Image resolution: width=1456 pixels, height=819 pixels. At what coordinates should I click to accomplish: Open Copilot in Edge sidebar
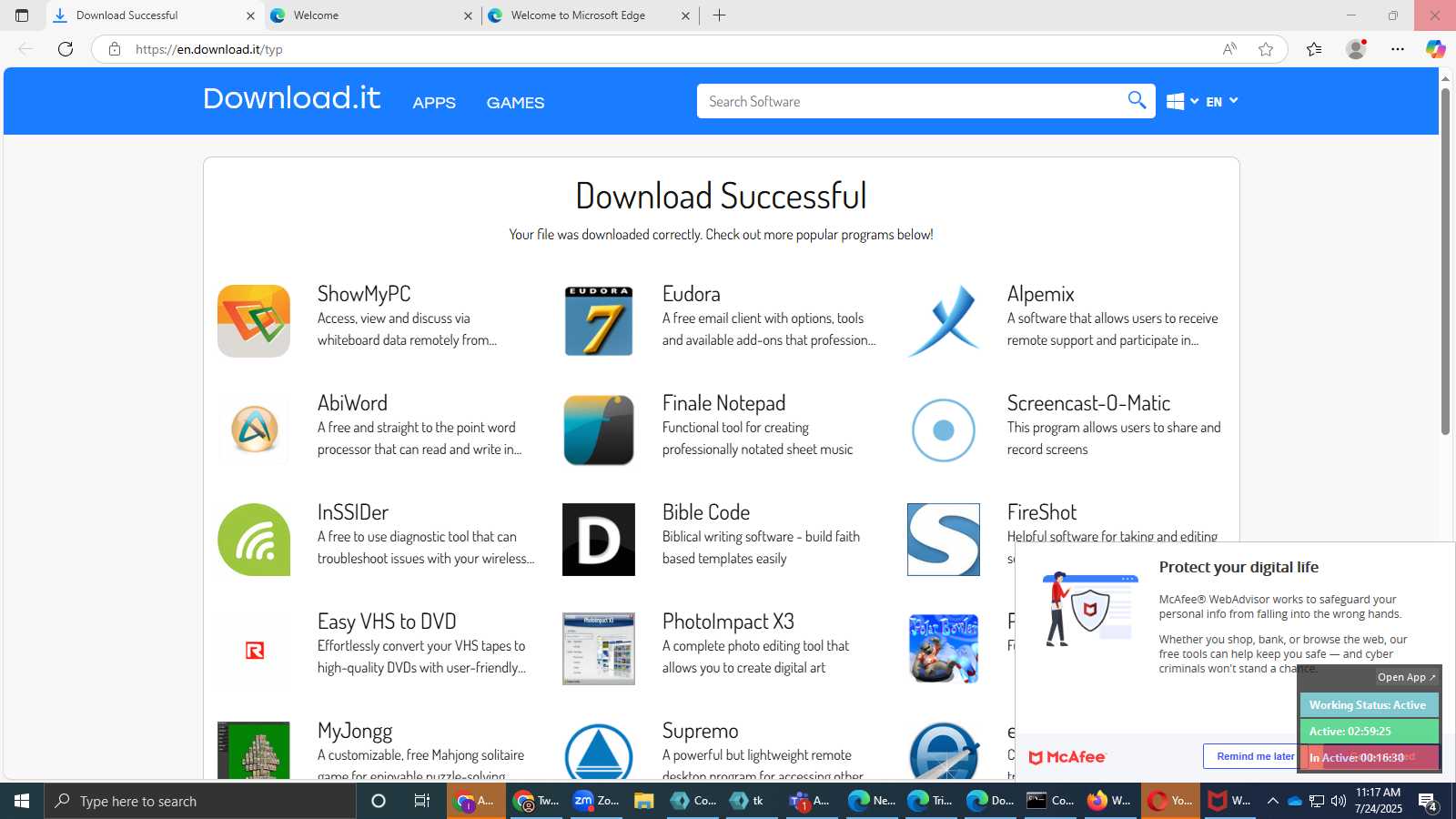pos(1436,49)
